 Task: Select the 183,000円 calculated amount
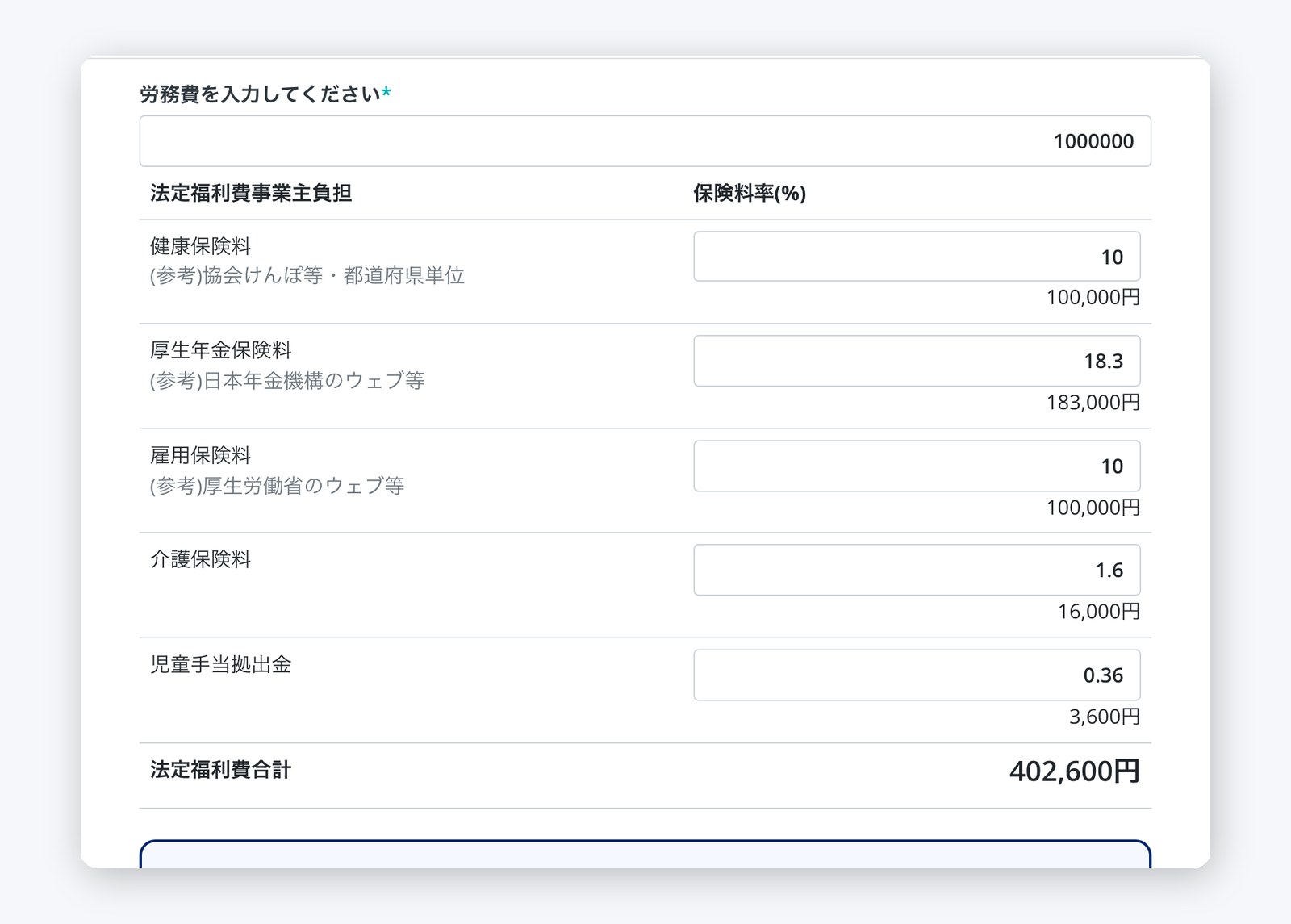(1093, 402)
